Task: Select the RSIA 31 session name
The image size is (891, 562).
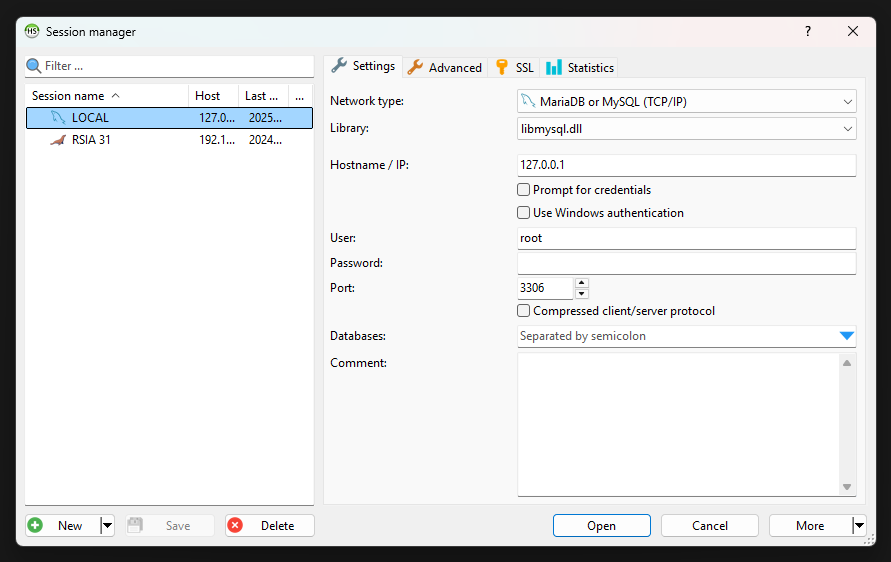Action: pyautogui.click(x=91, y=140)
